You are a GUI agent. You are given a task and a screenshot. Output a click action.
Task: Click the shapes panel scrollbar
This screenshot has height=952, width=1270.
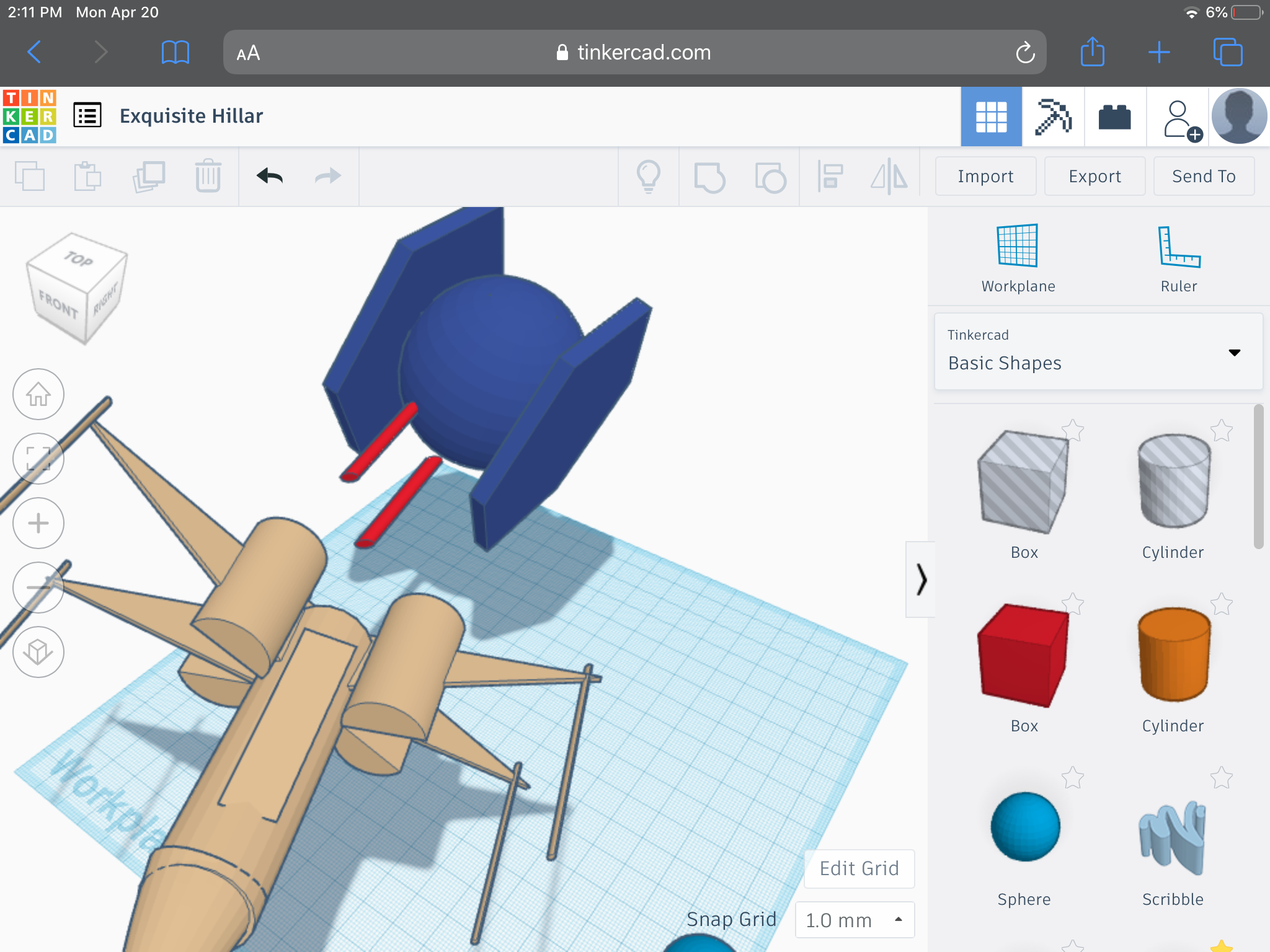[1258, 477]
